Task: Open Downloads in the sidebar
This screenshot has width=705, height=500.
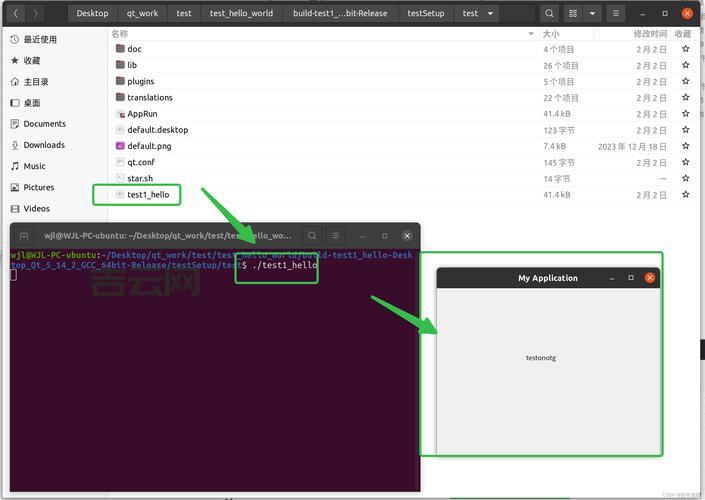Action: point(44,145)
